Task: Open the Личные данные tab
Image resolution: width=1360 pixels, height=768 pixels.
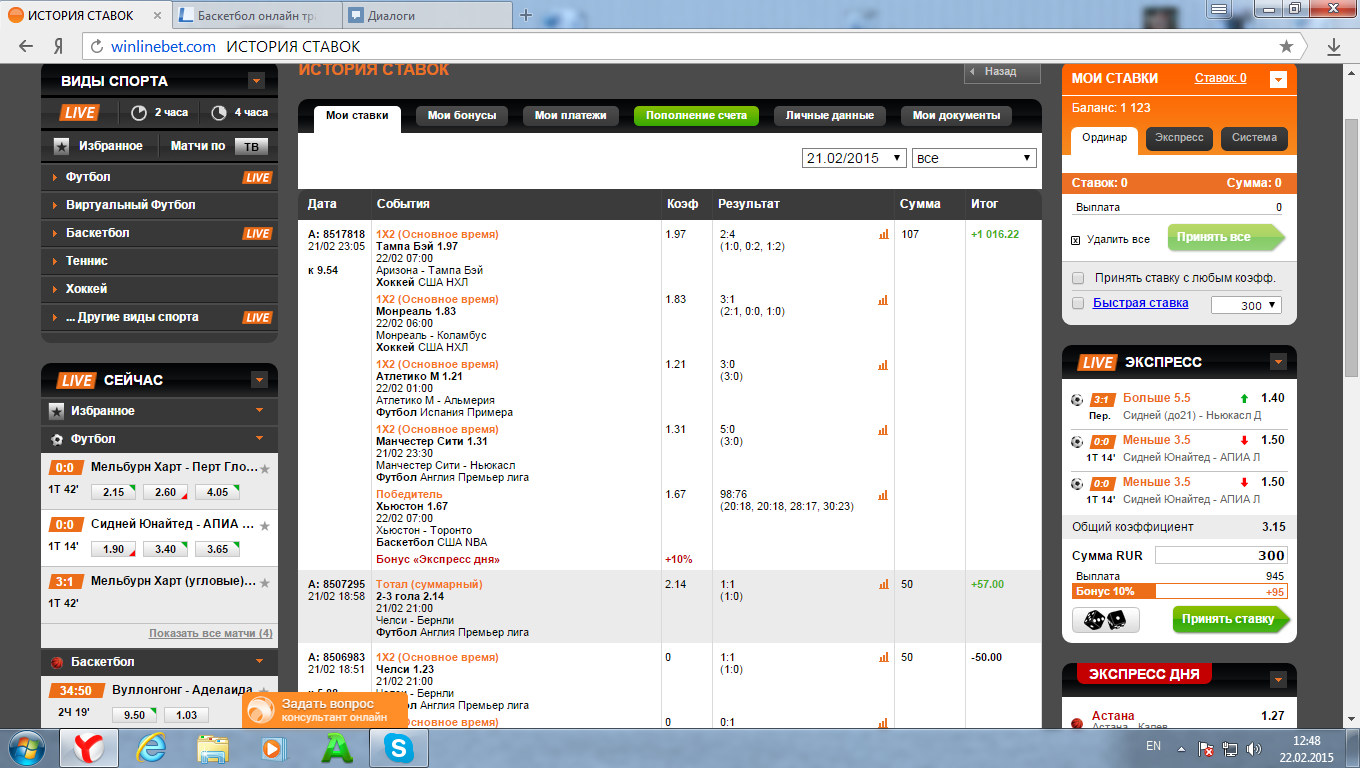Action: [830, 116]
